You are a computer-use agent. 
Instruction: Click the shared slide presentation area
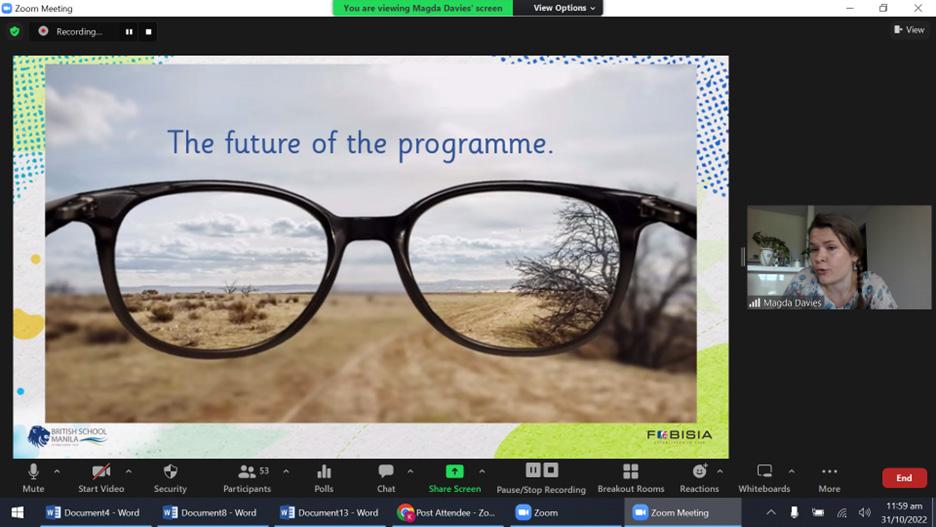pyautogui.click(x=371, y=257)
